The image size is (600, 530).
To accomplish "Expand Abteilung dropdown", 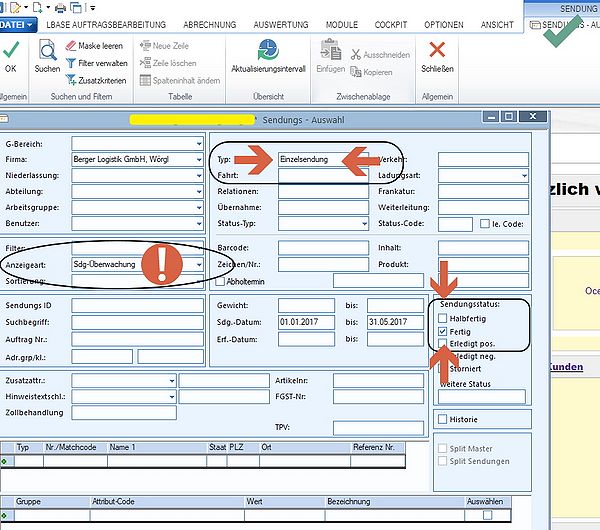I will [x=199, y=191].
